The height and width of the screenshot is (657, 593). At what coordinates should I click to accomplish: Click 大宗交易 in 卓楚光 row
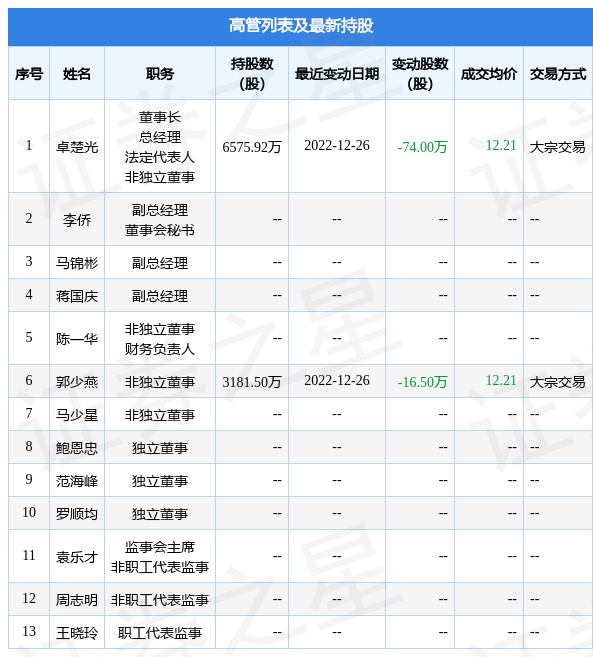click(x=558, y=147)
